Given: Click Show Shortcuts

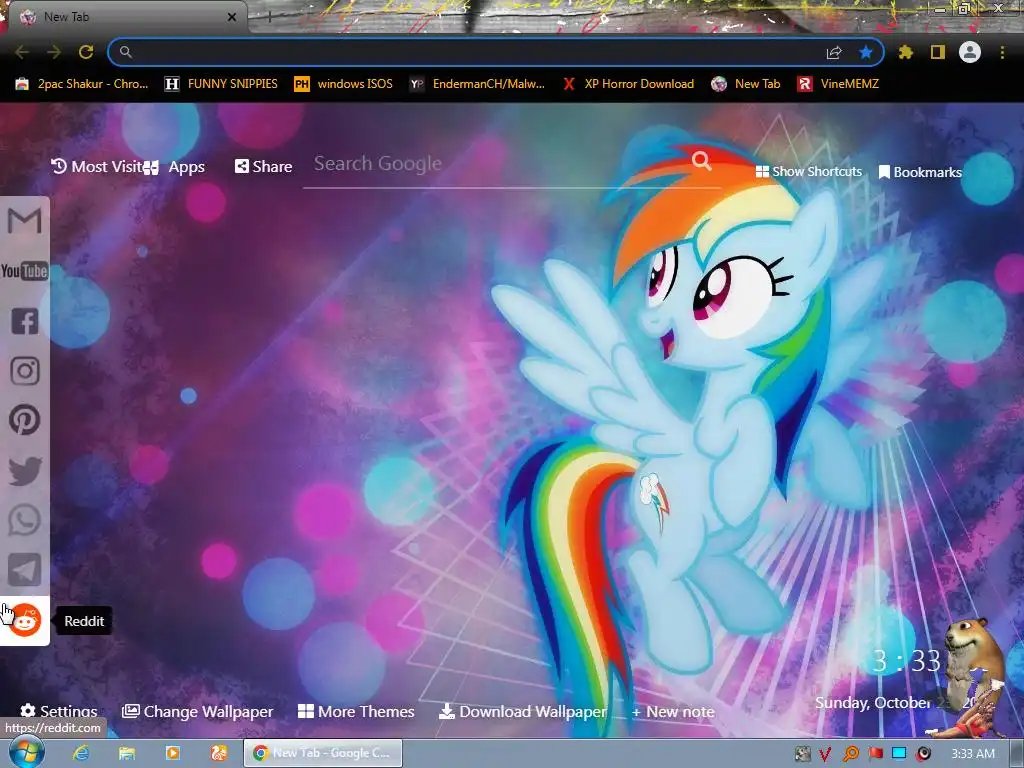Looking at the screenshot, I should tap(809, 172).
